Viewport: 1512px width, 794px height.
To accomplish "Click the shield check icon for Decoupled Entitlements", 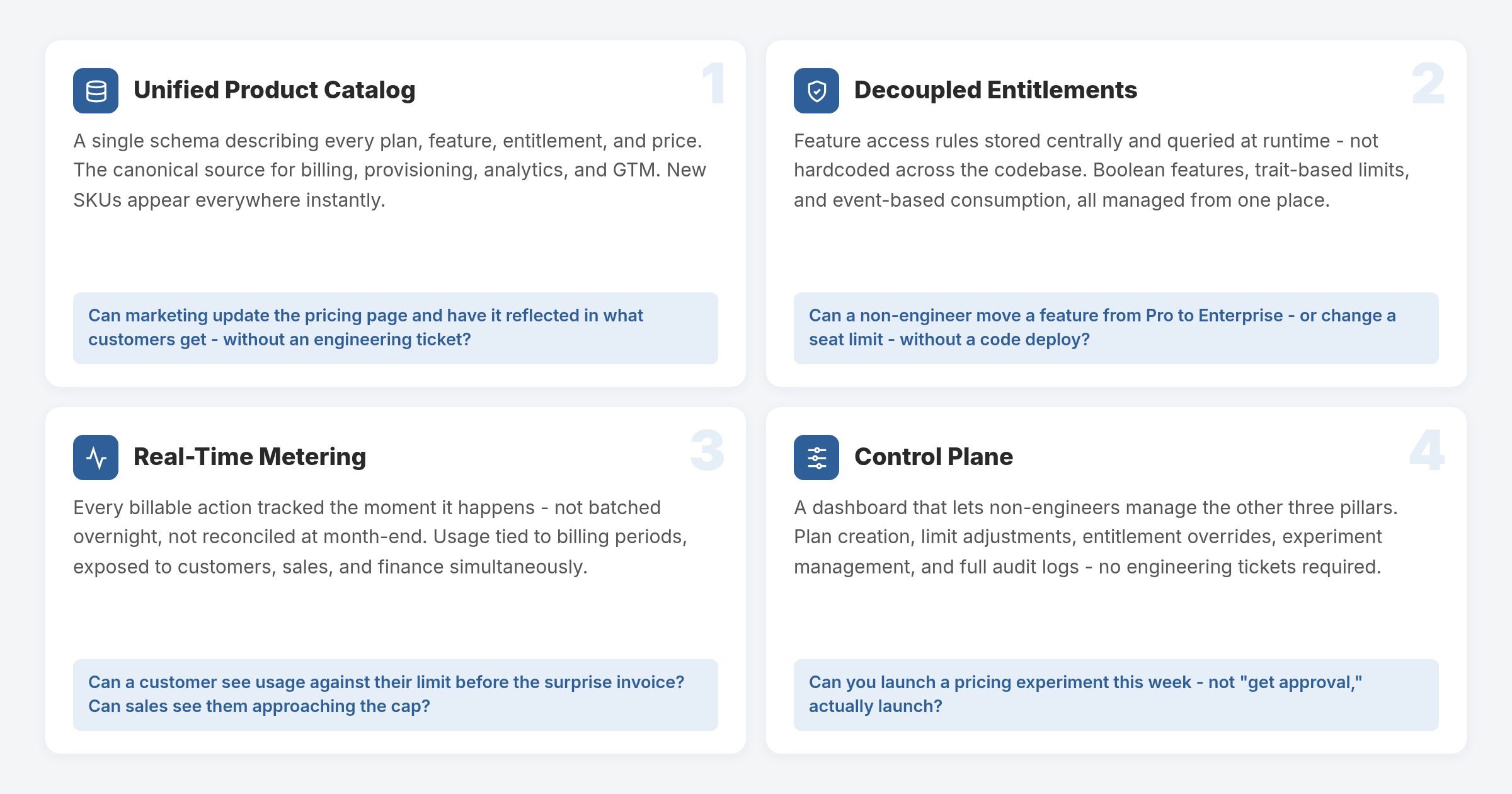I will (x=816, y=91).
